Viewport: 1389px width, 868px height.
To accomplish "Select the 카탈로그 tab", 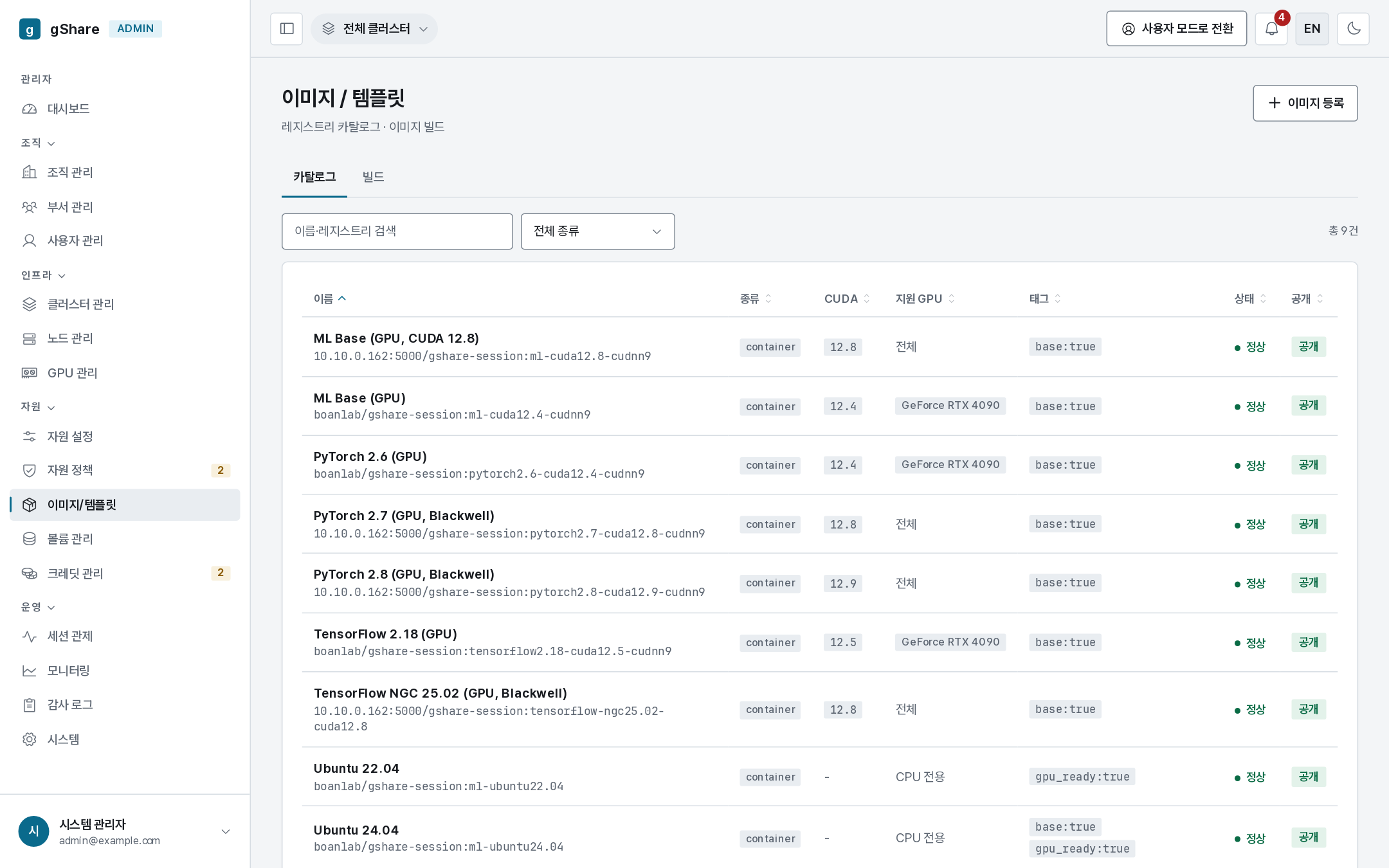I will click(x=314, y=177).
